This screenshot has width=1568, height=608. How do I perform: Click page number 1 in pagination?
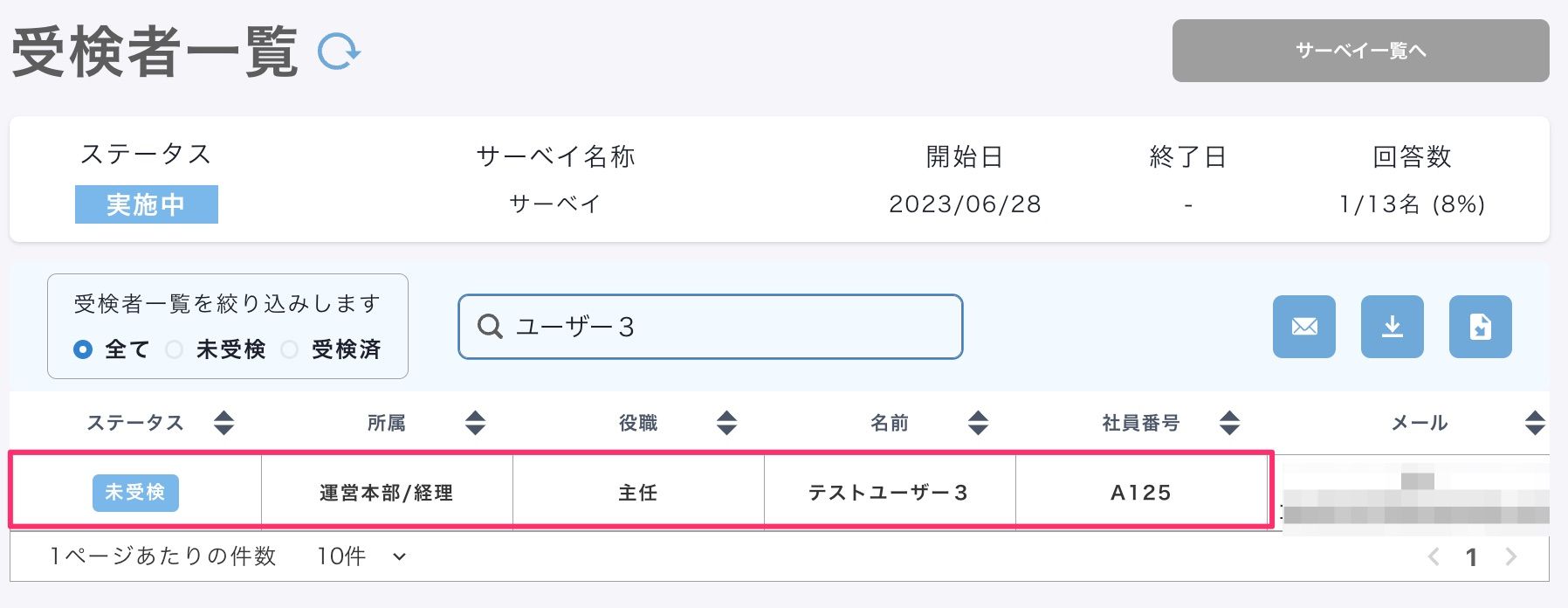click(1472, 556)
